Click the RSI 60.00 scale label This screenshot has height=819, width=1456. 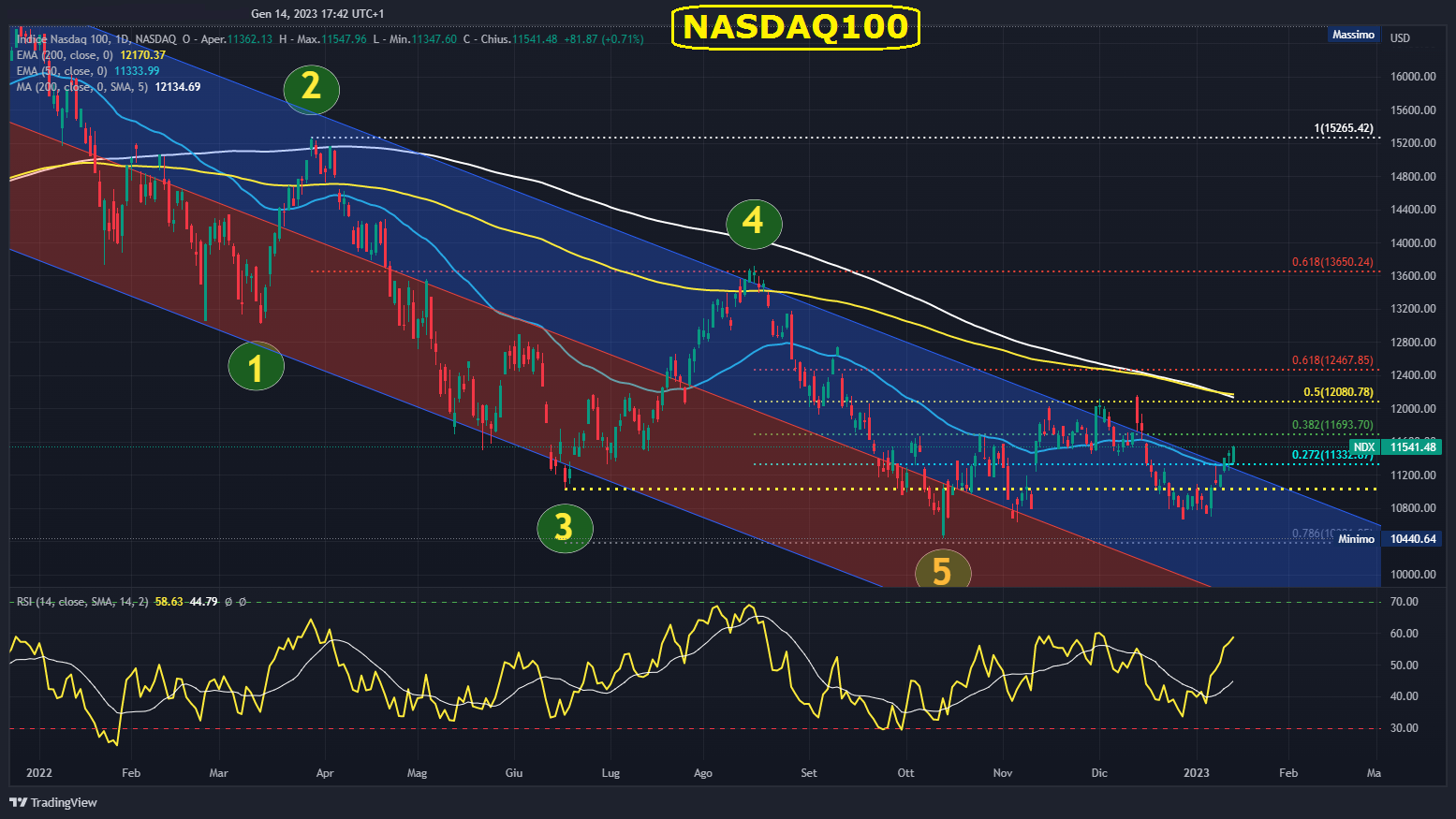(1405, 634)
